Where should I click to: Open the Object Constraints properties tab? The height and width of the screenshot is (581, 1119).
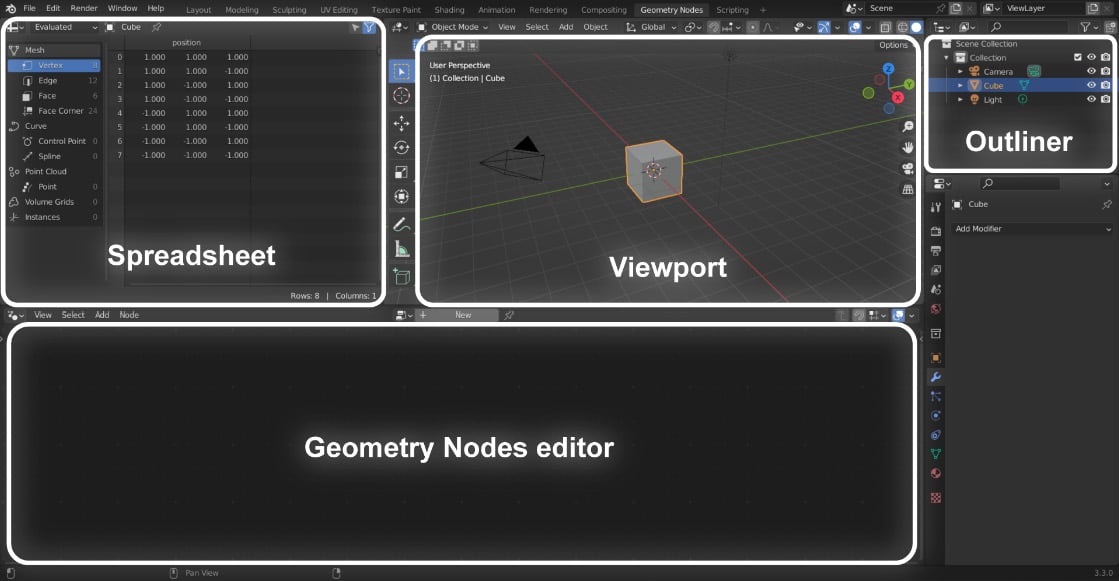pyautogui.click(x=936, y=435)
